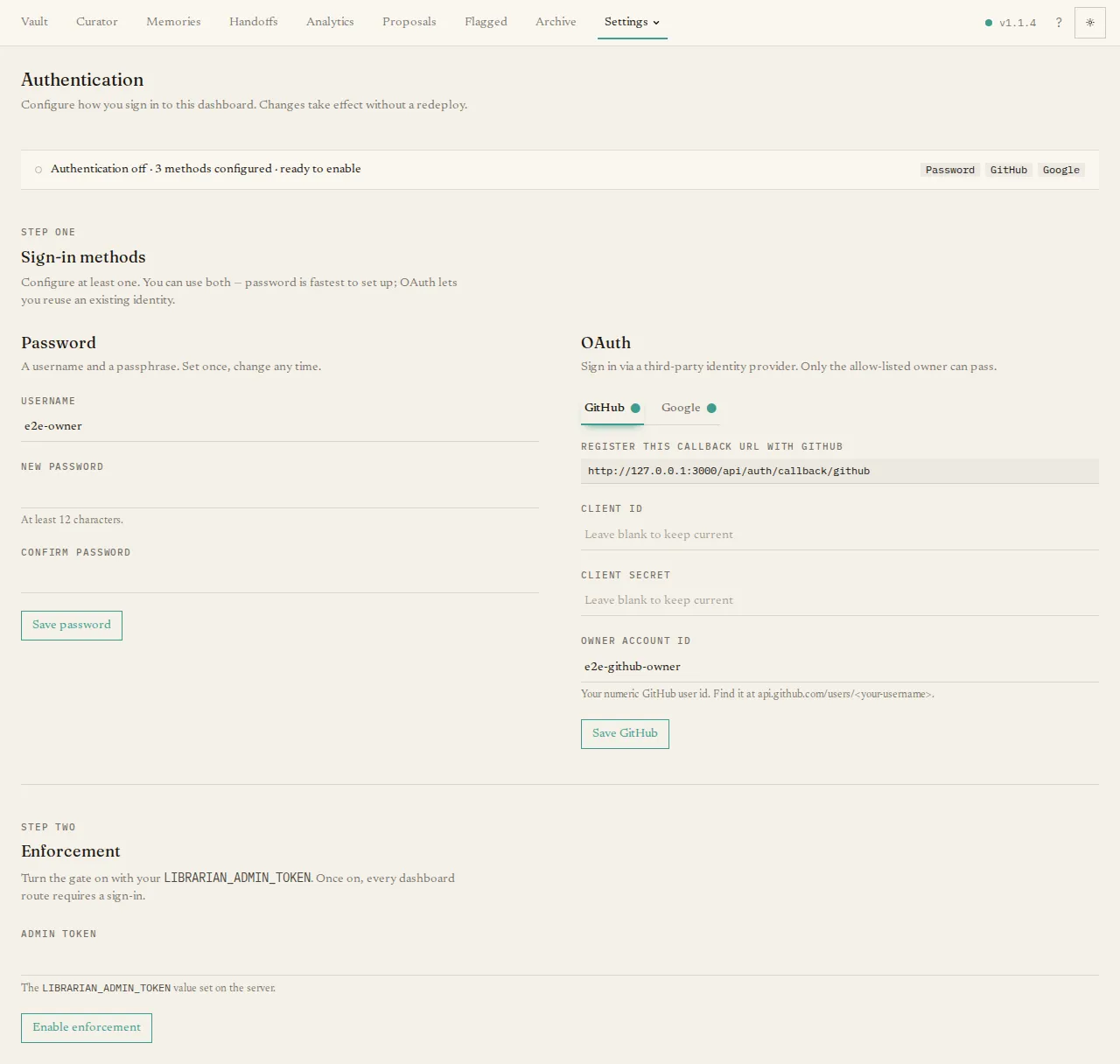This screenshot has width=1120, height=1064.
Task: Open help via the question mark icon
Action: 1059,23
